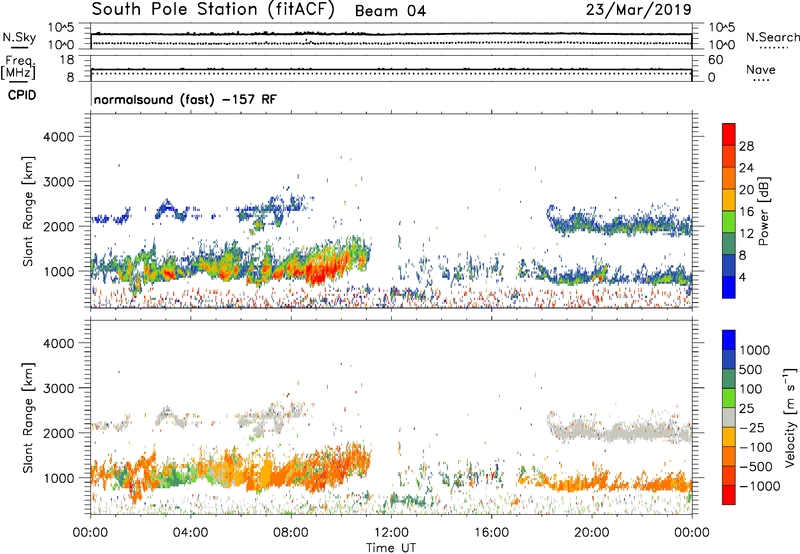Click the -500 label on Velocity colorbar
Screen dimensions: 800x554
pyautogui.click(x=756, y=467)
